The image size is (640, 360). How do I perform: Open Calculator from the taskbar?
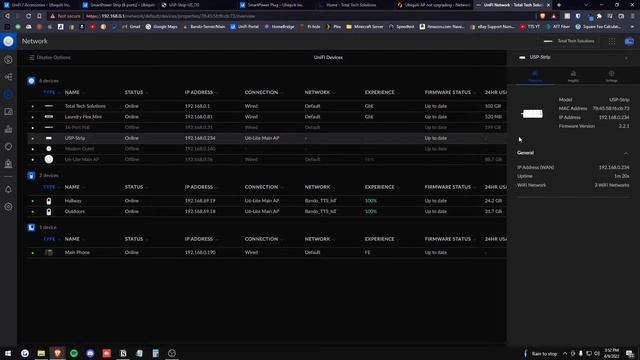(156, 353)
